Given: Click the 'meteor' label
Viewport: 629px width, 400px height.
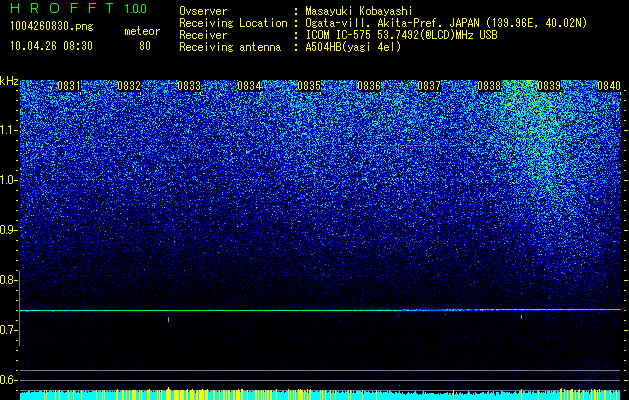Looking at the screenshot, I should [142, 32].
